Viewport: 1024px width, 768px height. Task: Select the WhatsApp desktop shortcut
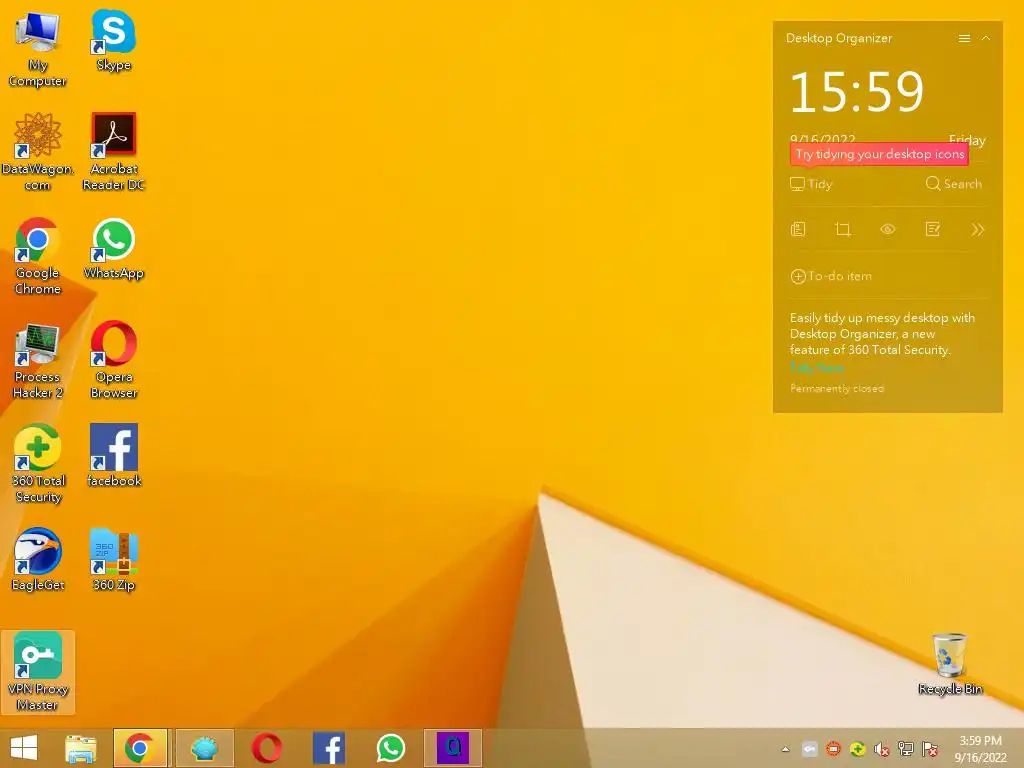(114, 249)
